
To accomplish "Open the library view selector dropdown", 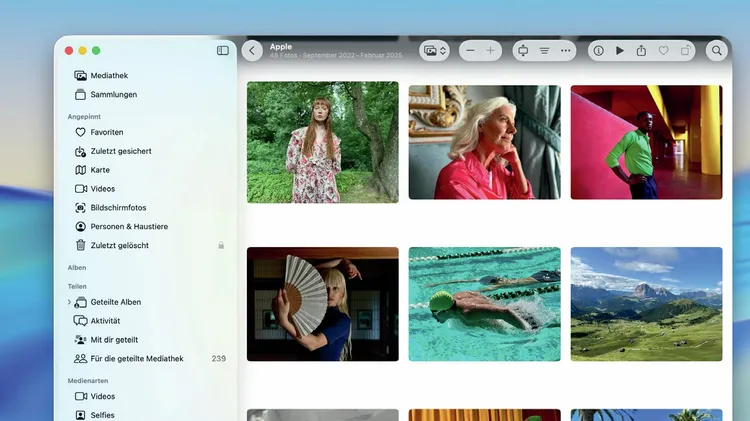I will tap(434, 50).
